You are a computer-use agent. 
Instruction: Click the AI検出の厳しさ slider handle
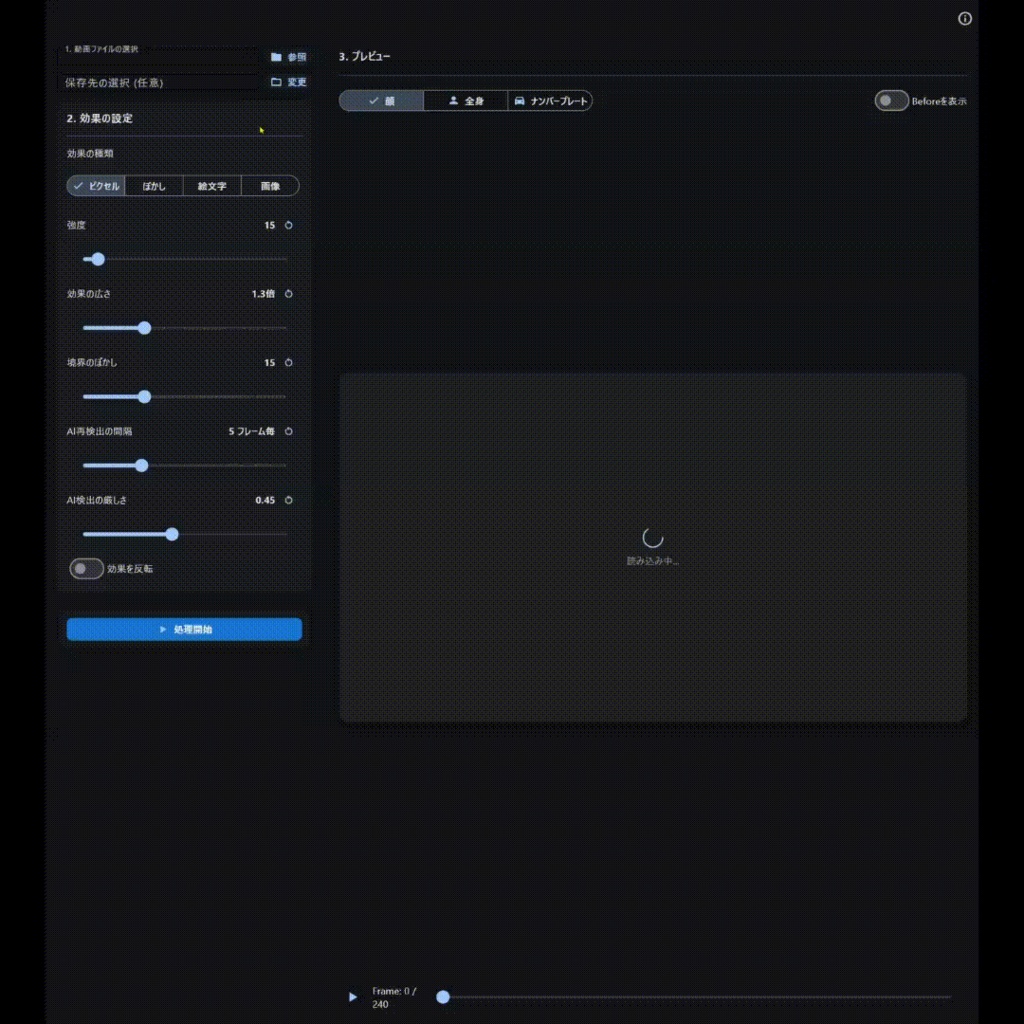(172, 534)
